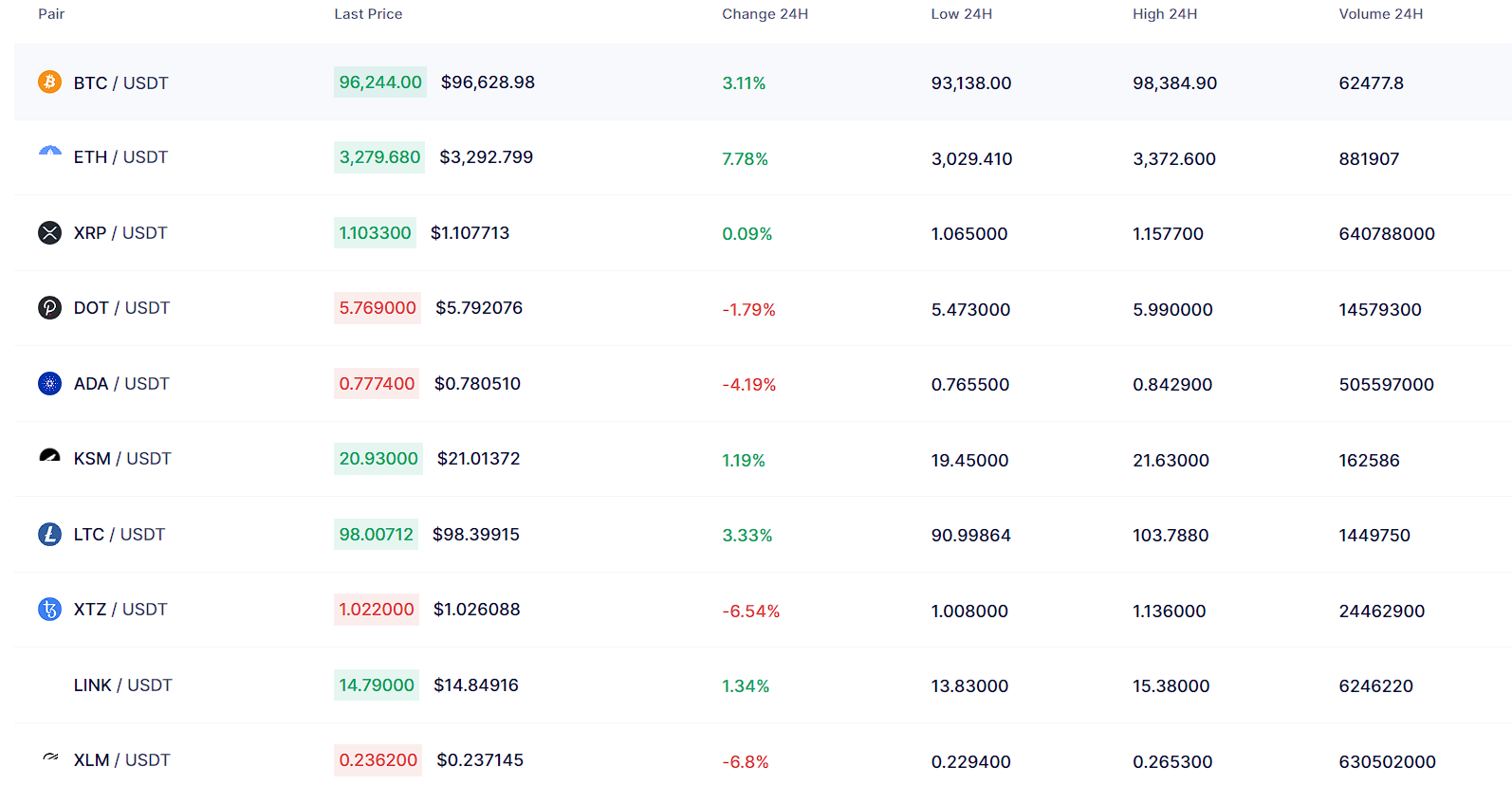This screenshot has height=785, width=1512.
Task: Click the BTC 24H high 98,384.90
Action: pyautogui.click(x=1174, y=83)
